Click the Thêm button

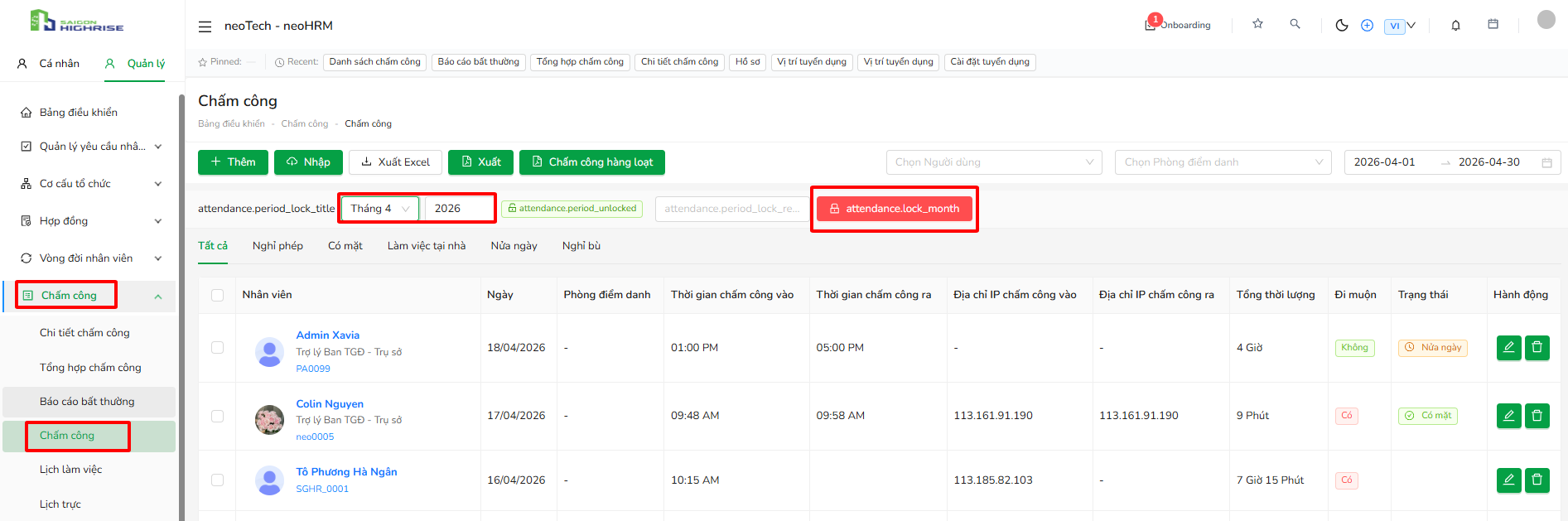point(233,162)
